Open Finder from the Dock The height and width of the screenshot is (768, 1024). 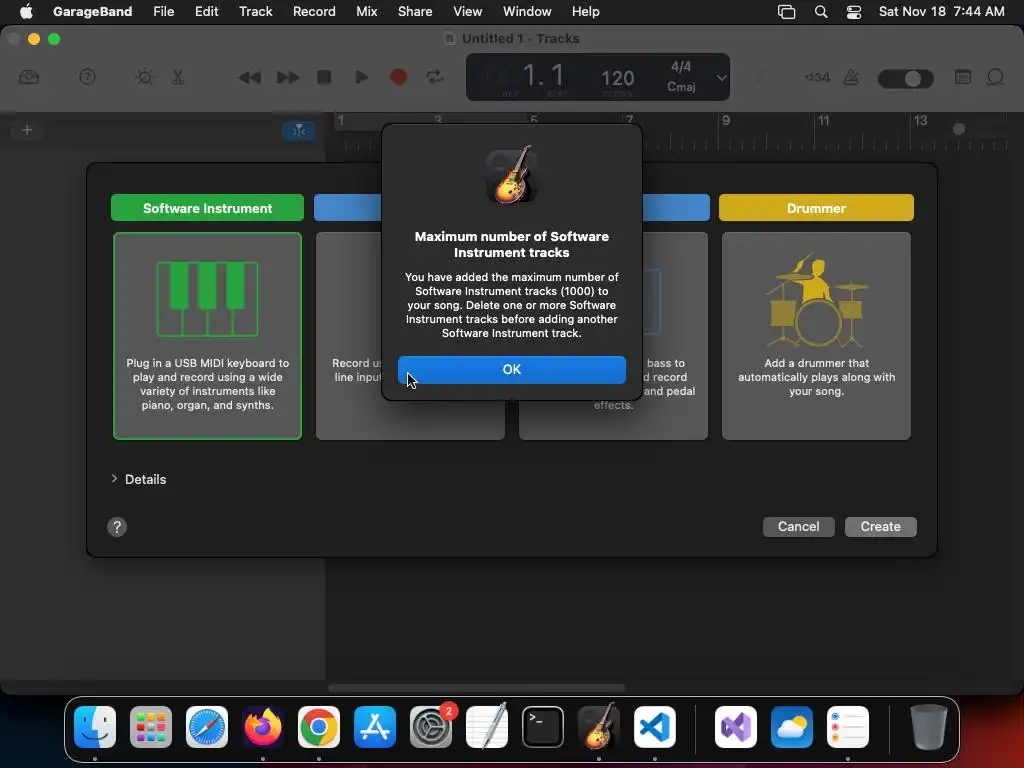[x=95, y=727]
